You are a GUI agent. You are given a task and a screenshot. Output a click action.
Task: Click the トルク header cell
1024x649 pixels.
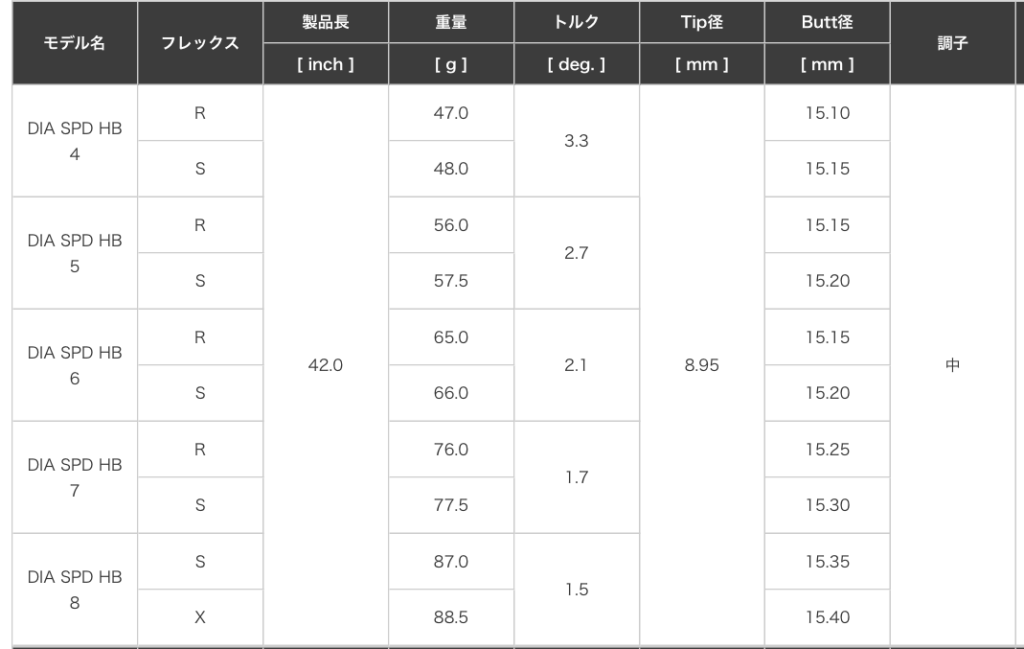[576, 22]
